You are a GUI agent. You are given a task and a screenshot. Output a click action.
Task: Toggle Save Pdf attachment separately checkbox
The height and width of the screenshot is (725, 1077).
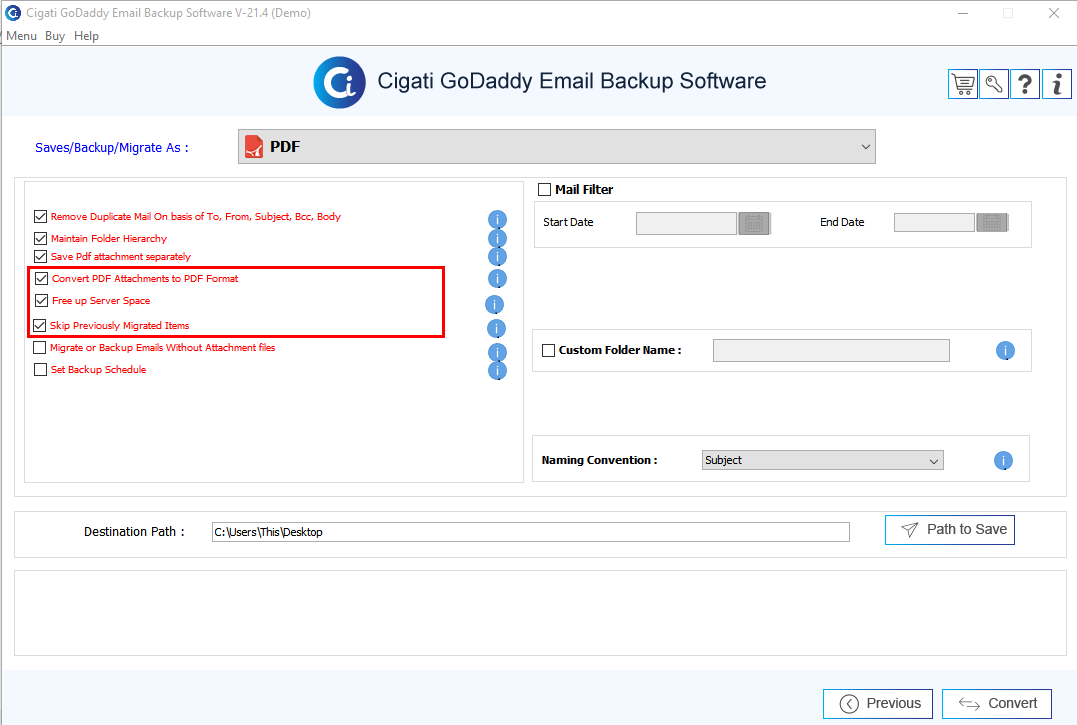pos(41,256)
